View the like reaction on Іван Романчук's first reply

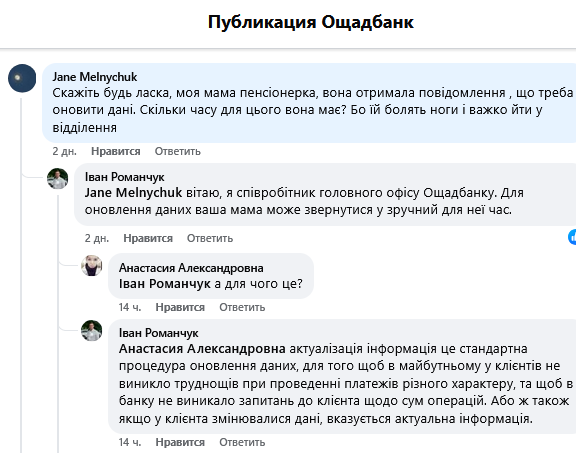(x=572, y=237)
